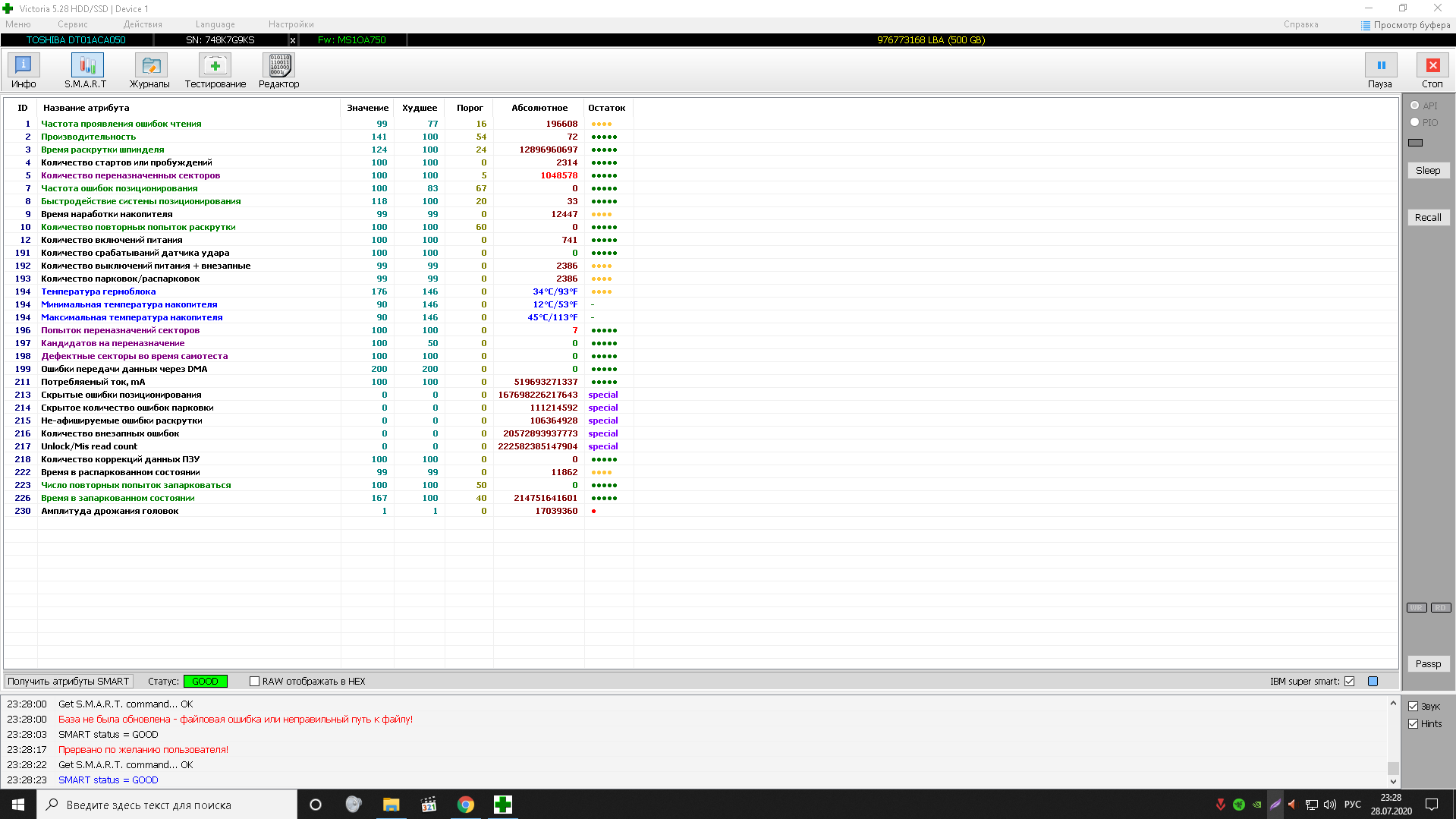Toggle IBM super smart checkbox
The width and height of the screenshot is (1456, 819).
click(1349, 682)
